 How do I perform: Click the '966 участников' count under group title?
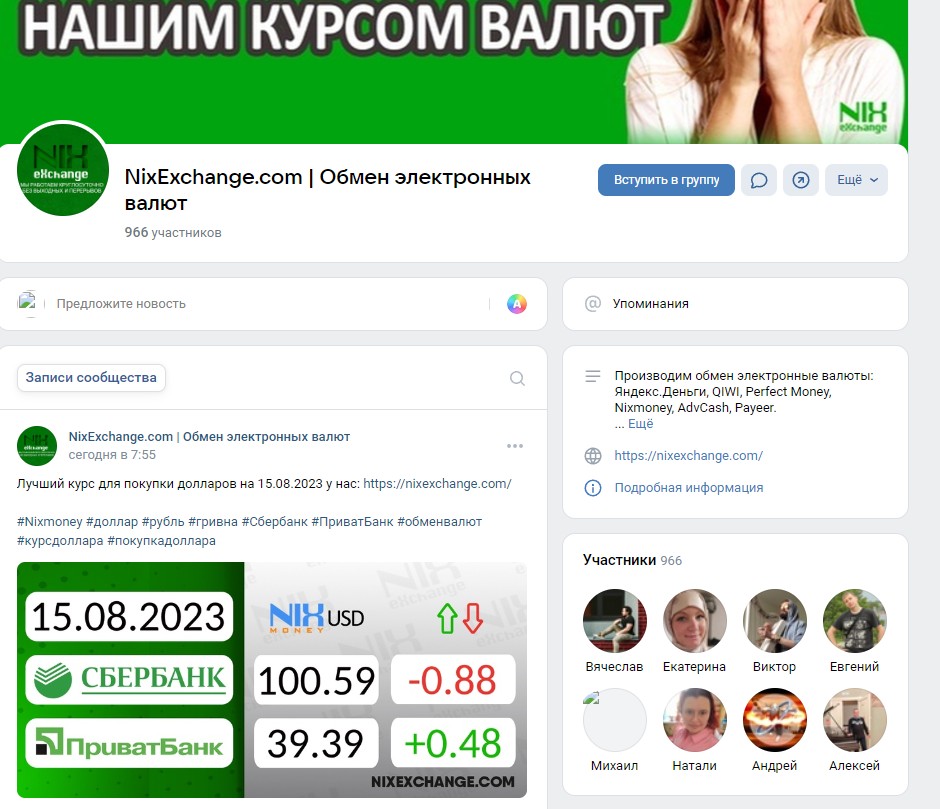(173, 233)
